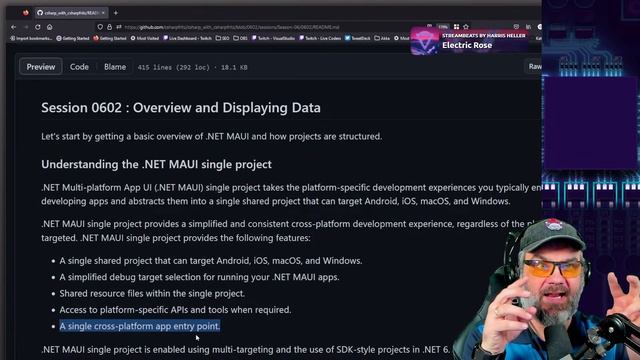Click 'Session 0602 : Overview and Displaying Data' heading
Image resolution: width=640 pixels, height=360 pixels.
[181, 108]
